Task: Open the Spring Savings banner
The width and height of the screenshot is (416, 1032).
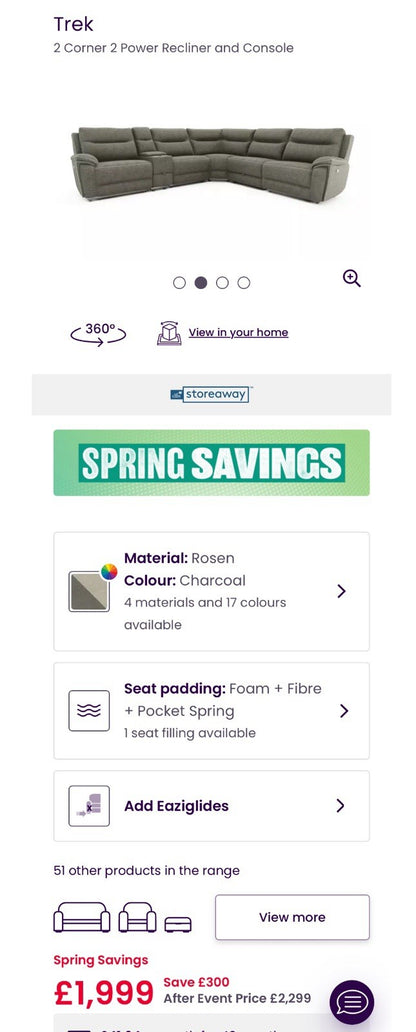Action: (211, 463)
